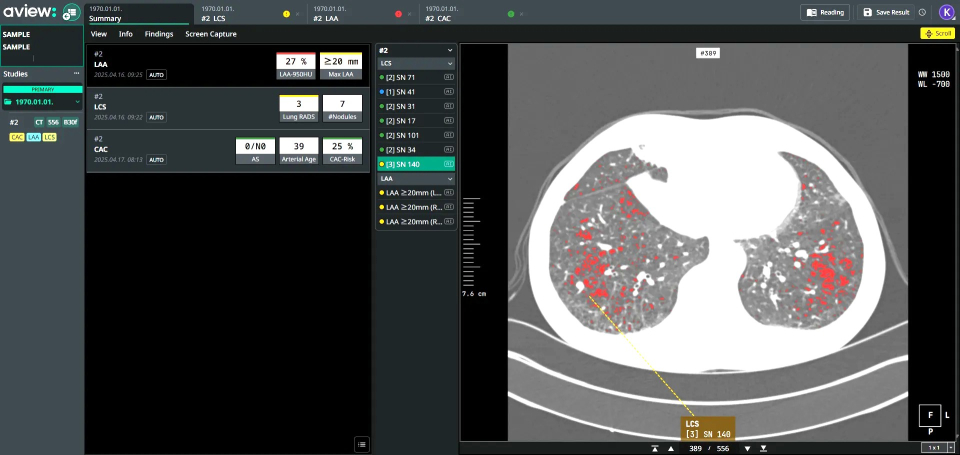This screenshot has height=455, width=960.
Task: Click the clock icon beside Save Result
Action: tap(922, 13)
